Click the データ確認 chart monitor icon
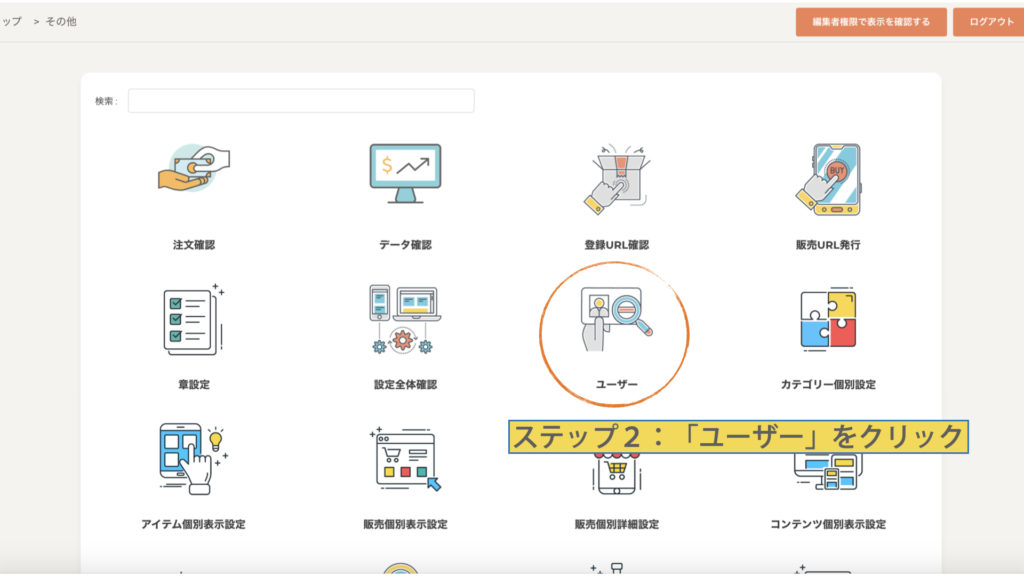 pyautogui.click(x=405, y=177)
